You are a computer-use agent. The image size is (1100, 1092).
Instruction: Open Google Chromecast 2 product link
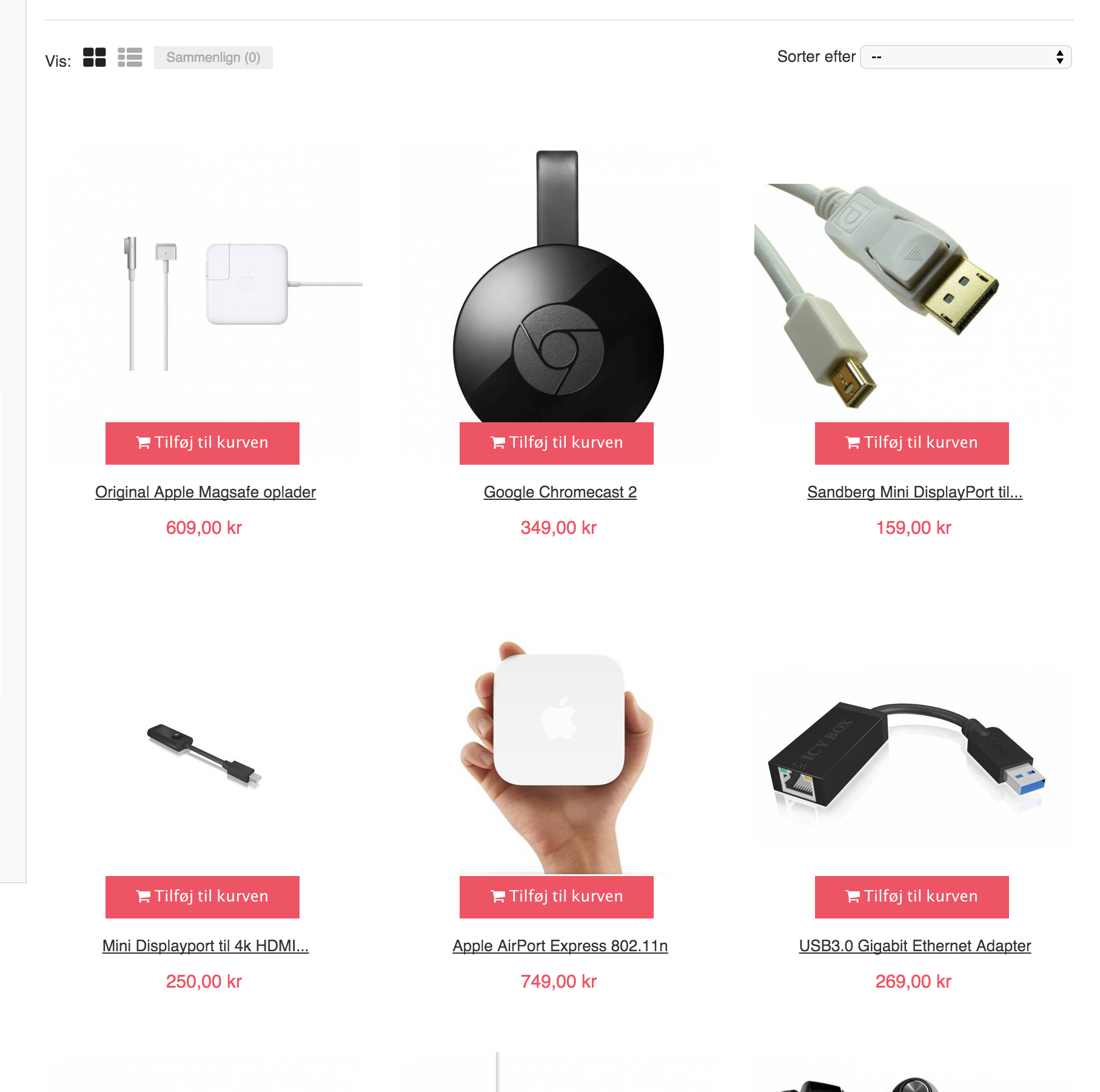pos(560,492)
